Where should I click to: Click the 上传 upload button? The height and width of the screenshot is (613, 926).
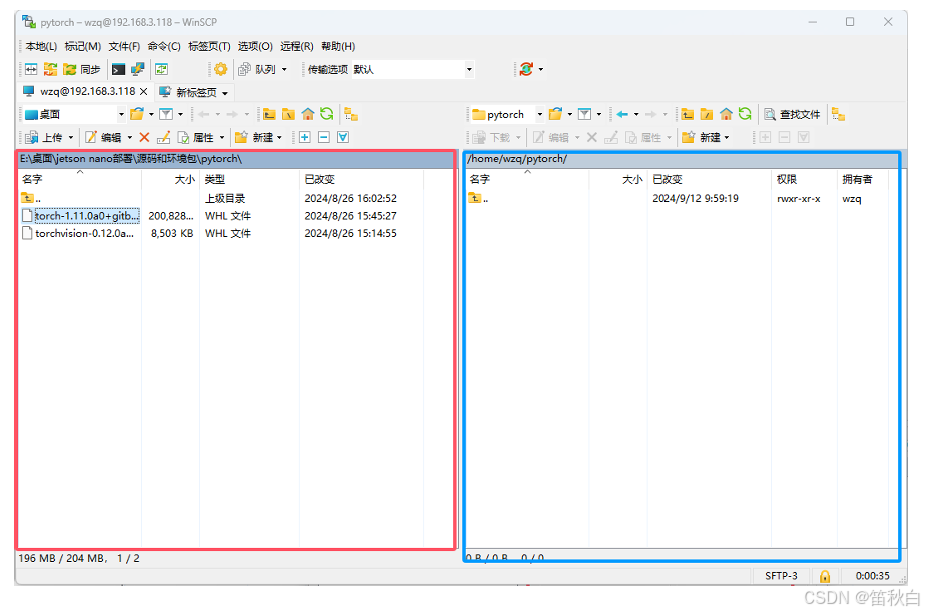tap(44, 138)
